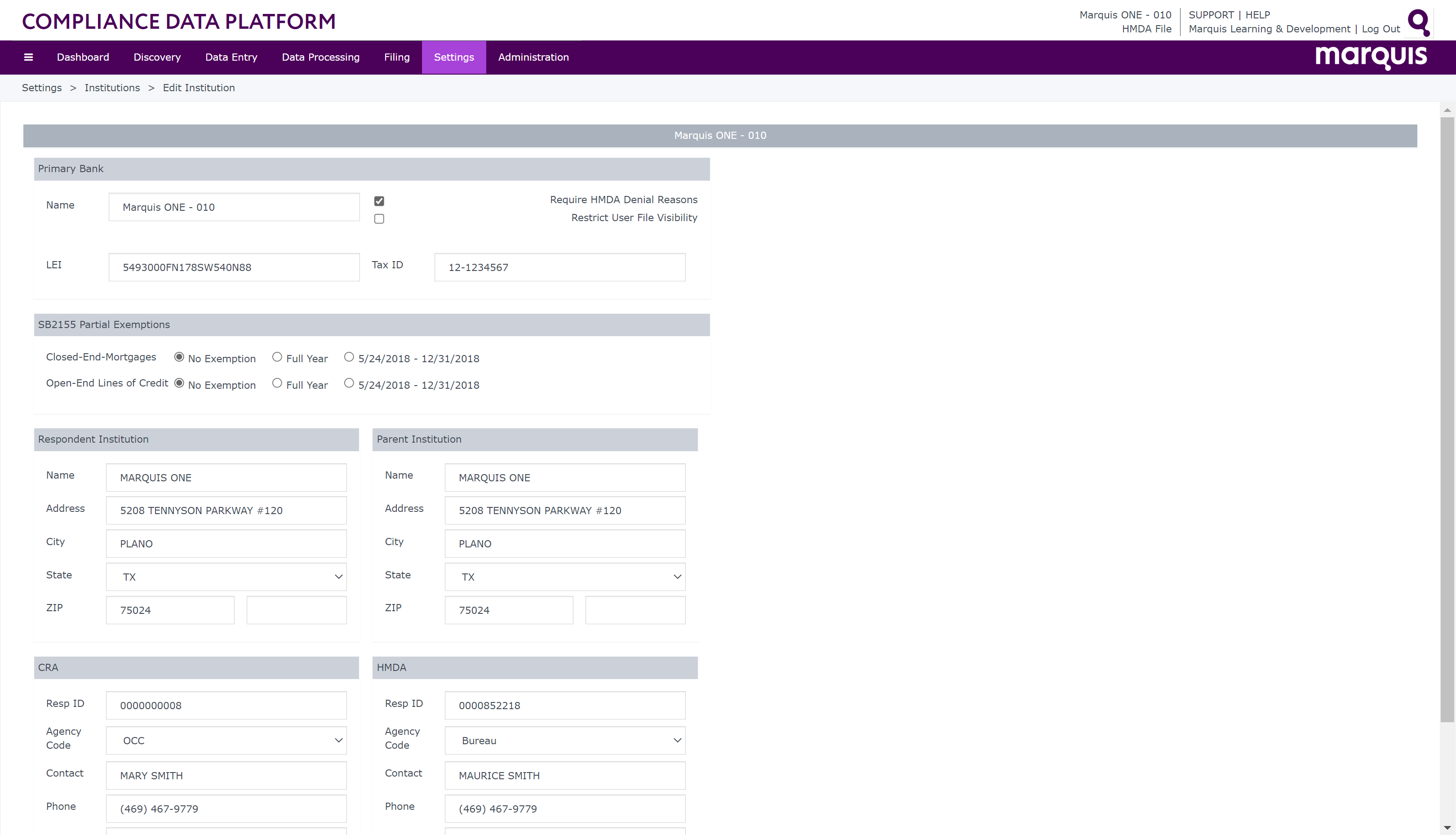This screenshot has width=1456, height=835.
Task: Click the CRA Contact field
Action: tap(226, 775)
